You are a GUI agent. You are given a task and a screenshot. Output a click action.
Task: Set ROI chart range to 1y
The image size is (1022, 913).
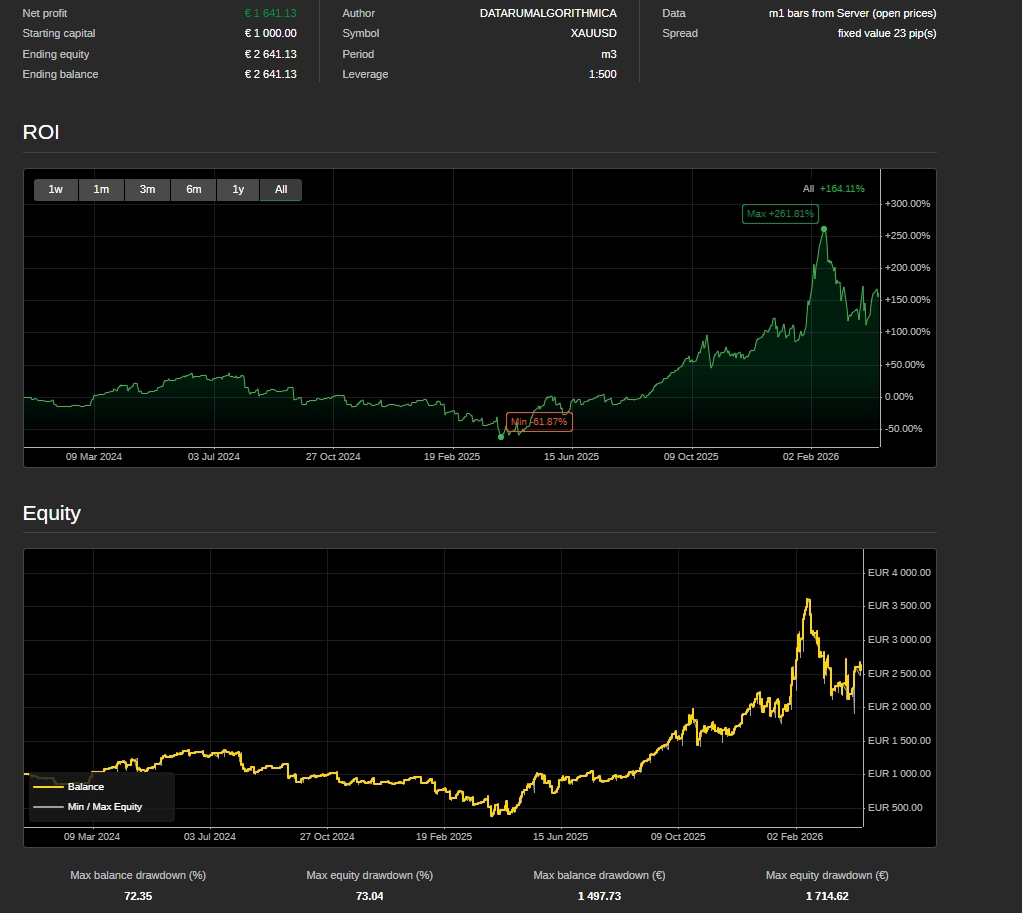coord(238,190)
